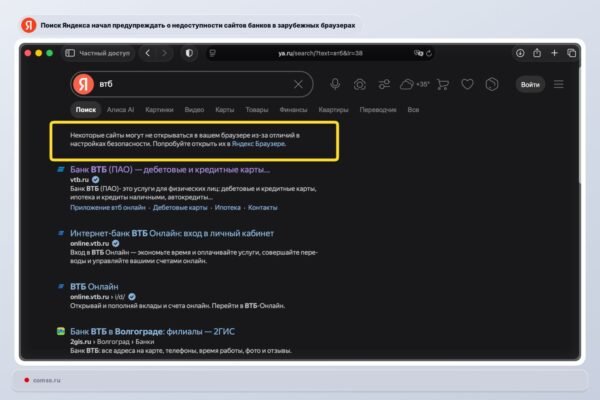
Task: Open the privacy shield icon in toolbar
Action: coord(189,53)
